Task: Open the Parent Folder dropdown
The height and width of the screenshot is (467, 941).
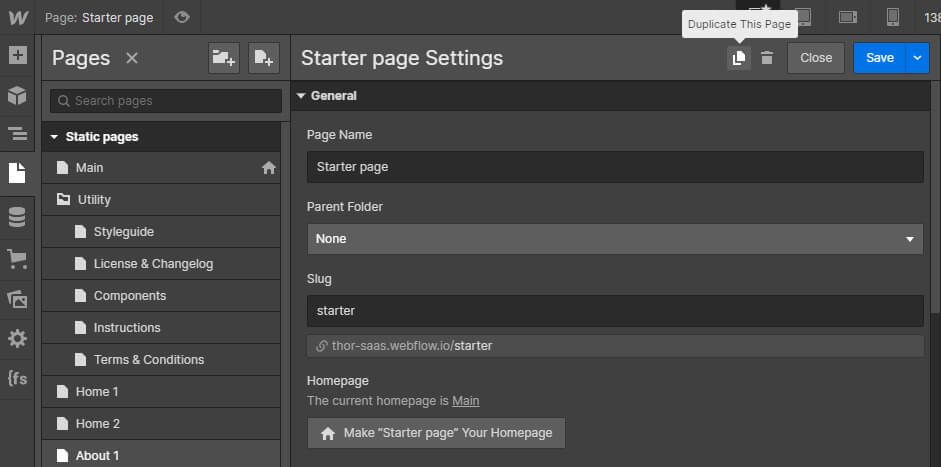Action: click(615, 239)
